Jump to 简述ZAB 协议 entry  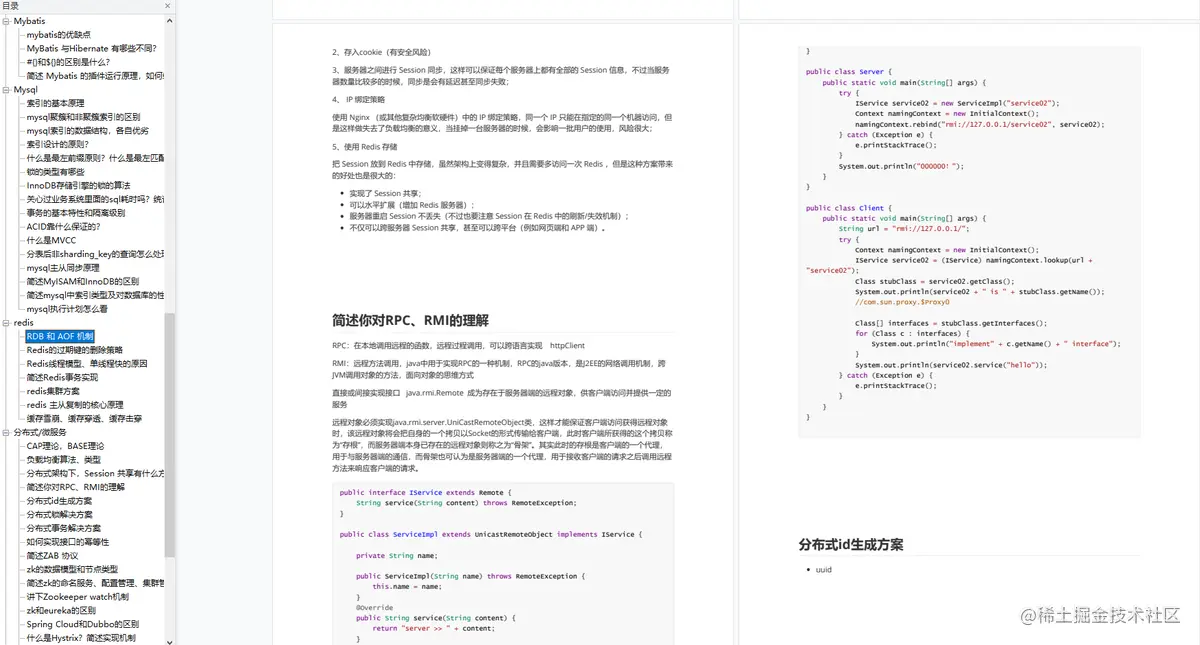(52, 556)
